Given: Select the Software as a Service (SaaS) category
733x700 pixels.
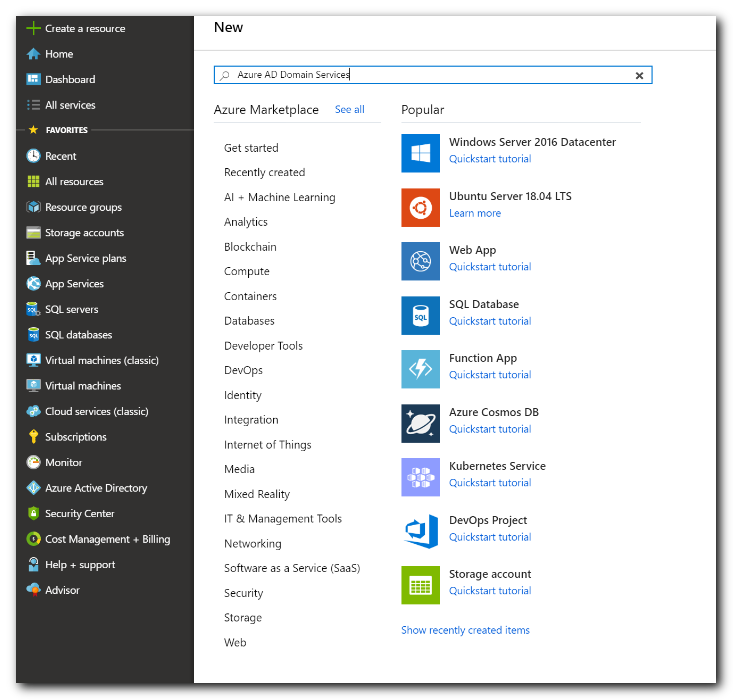Looking at the screenshot, I should click(292, 568).
